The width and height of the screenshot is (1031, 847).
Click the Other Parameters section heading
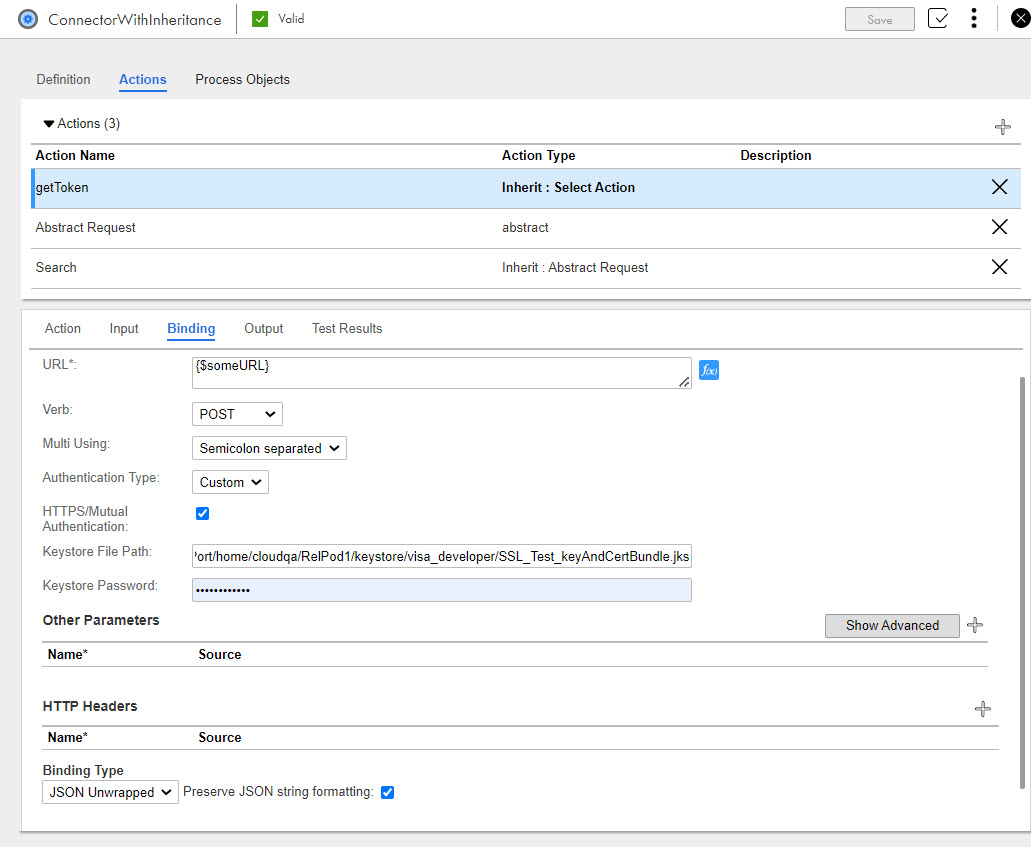(x=101, y=620)
